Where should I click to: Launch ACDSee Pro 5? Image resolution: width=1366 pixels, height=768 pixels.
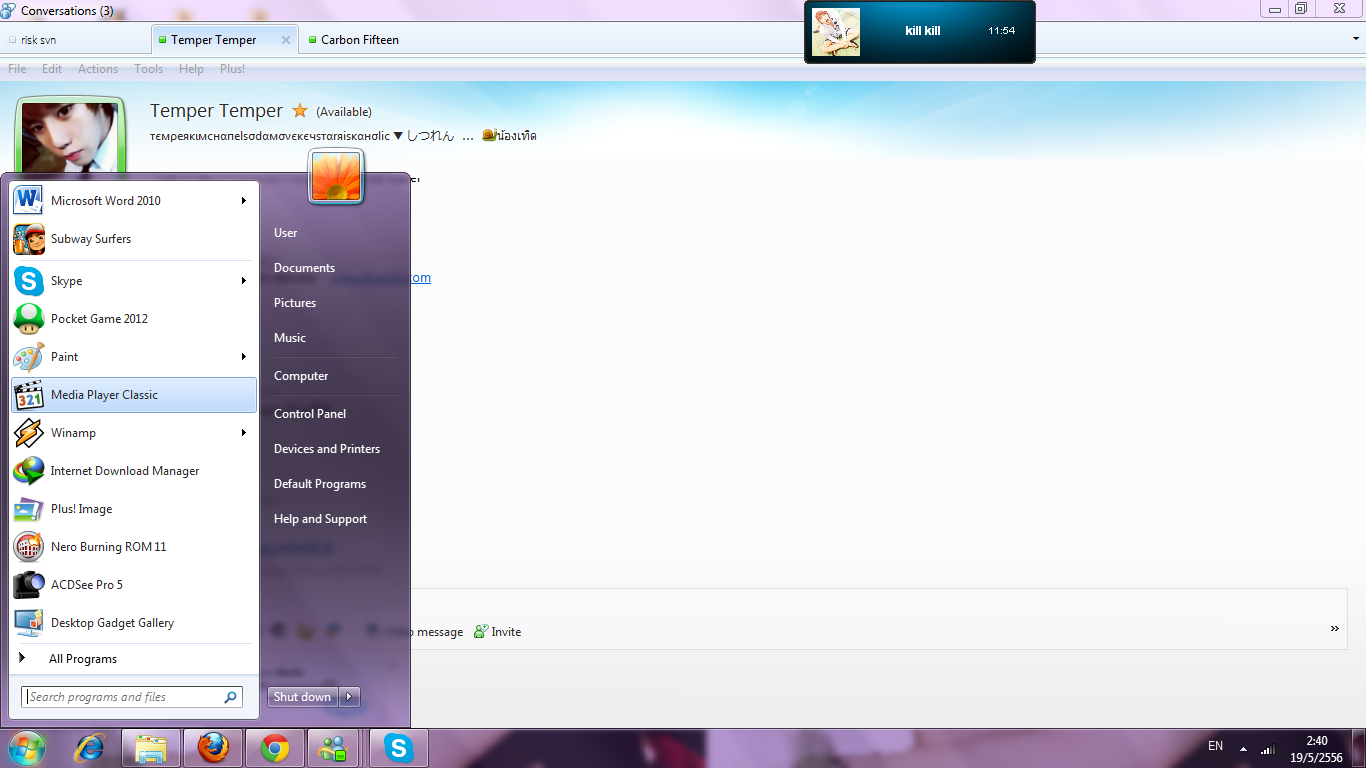pyautogui.click(x=134, y=585)
